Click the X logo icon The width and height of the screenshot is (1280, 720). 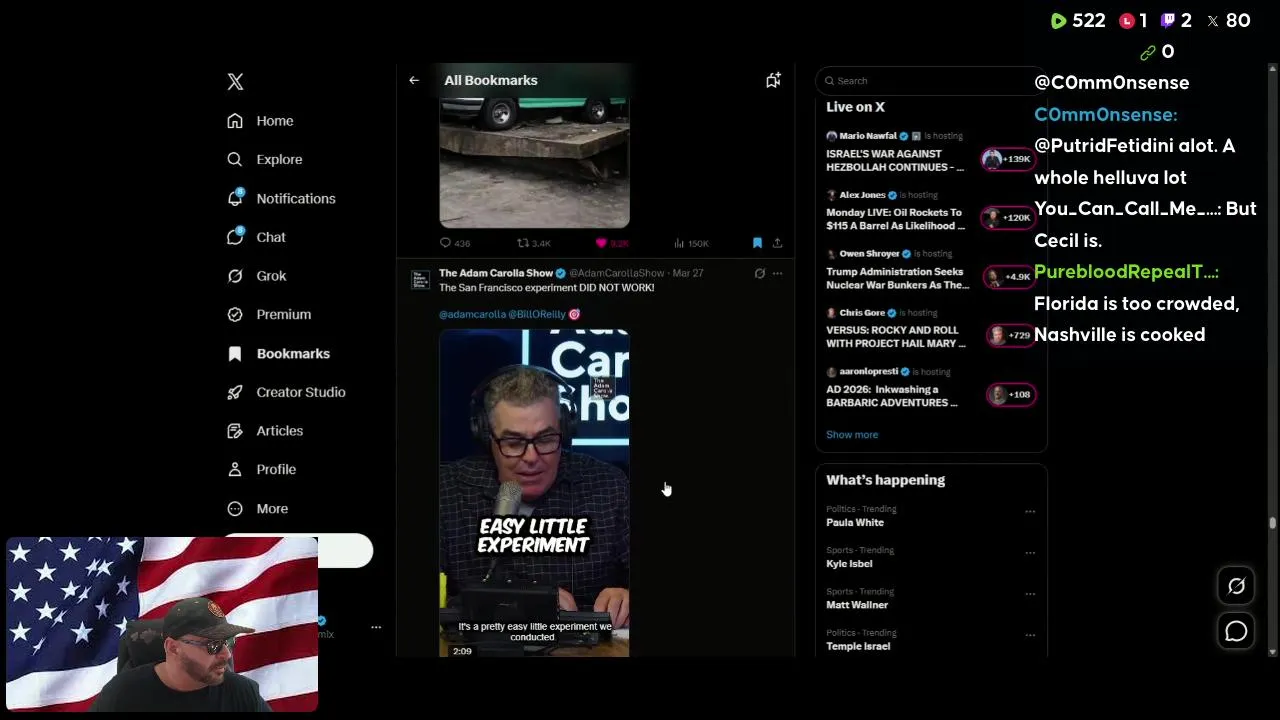pyautogui.click(x=235, y=82)
